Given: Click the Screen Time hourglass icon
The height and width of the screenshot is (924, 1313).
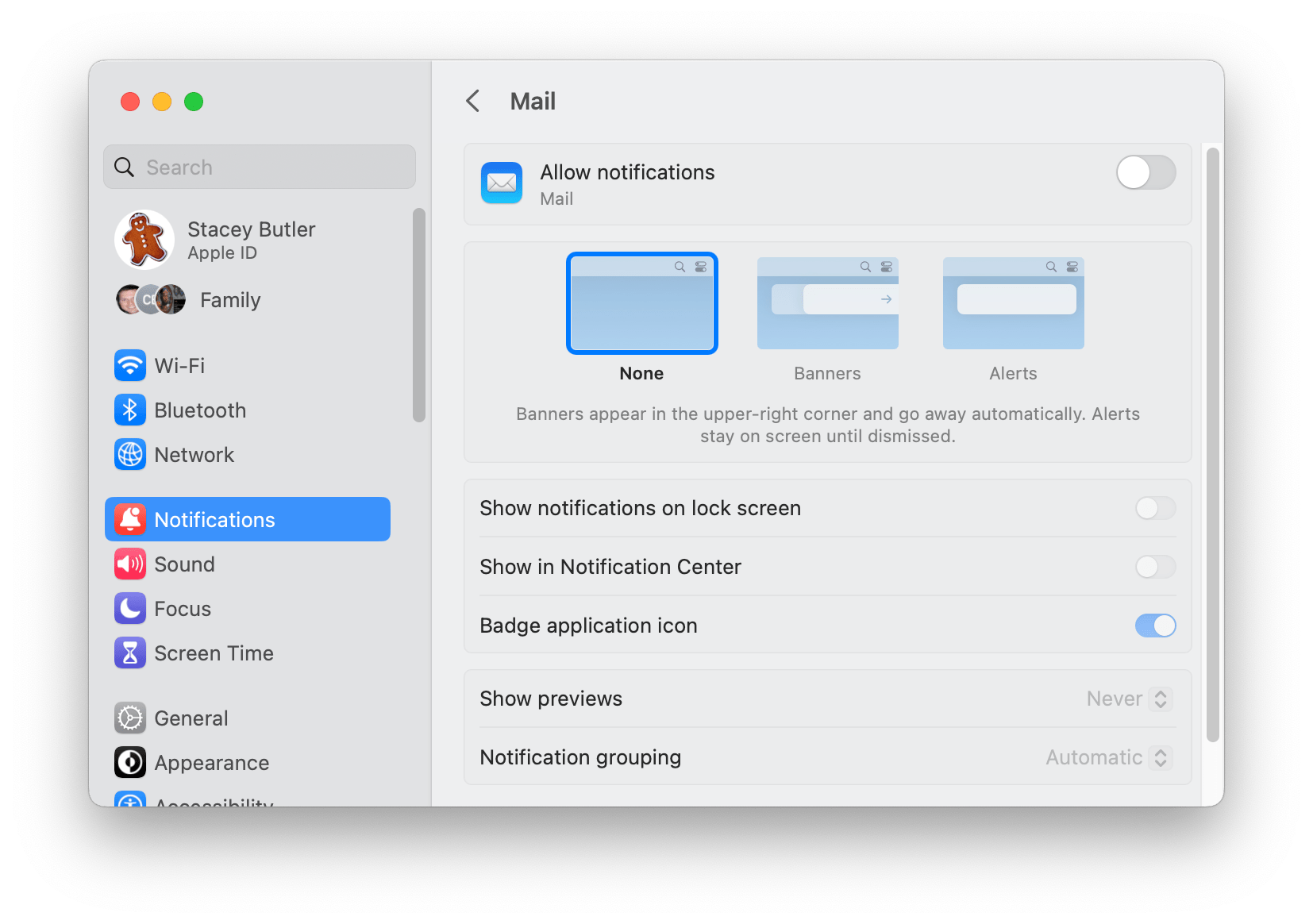Looking at the screenshot, I should click(x=130, y=653).
